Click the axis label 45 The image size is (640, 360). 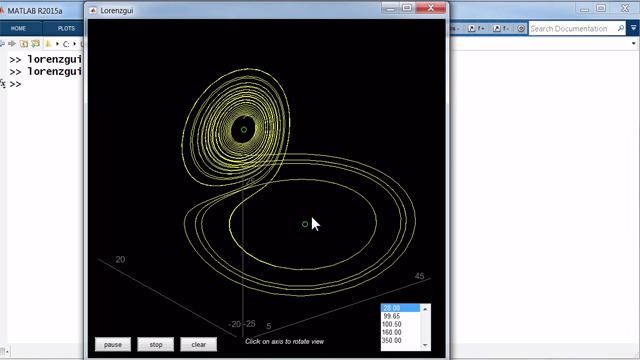click(x=419, y=276)
